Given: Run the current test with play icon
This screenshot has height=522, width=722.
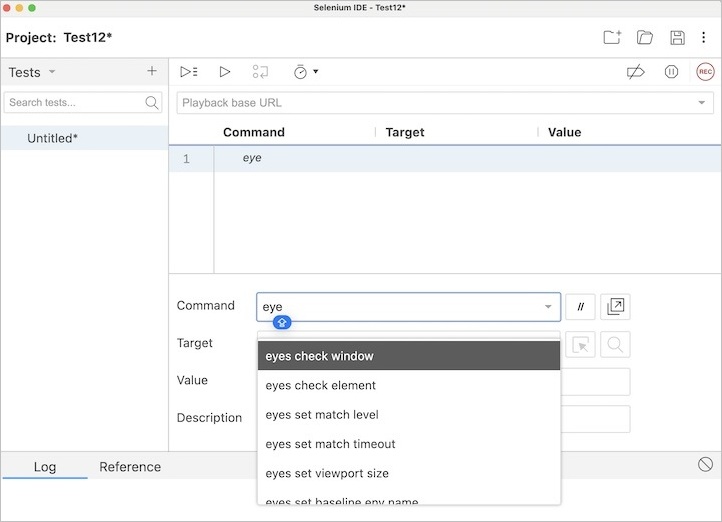Looking at the screenshot, I should pos(225,72).
